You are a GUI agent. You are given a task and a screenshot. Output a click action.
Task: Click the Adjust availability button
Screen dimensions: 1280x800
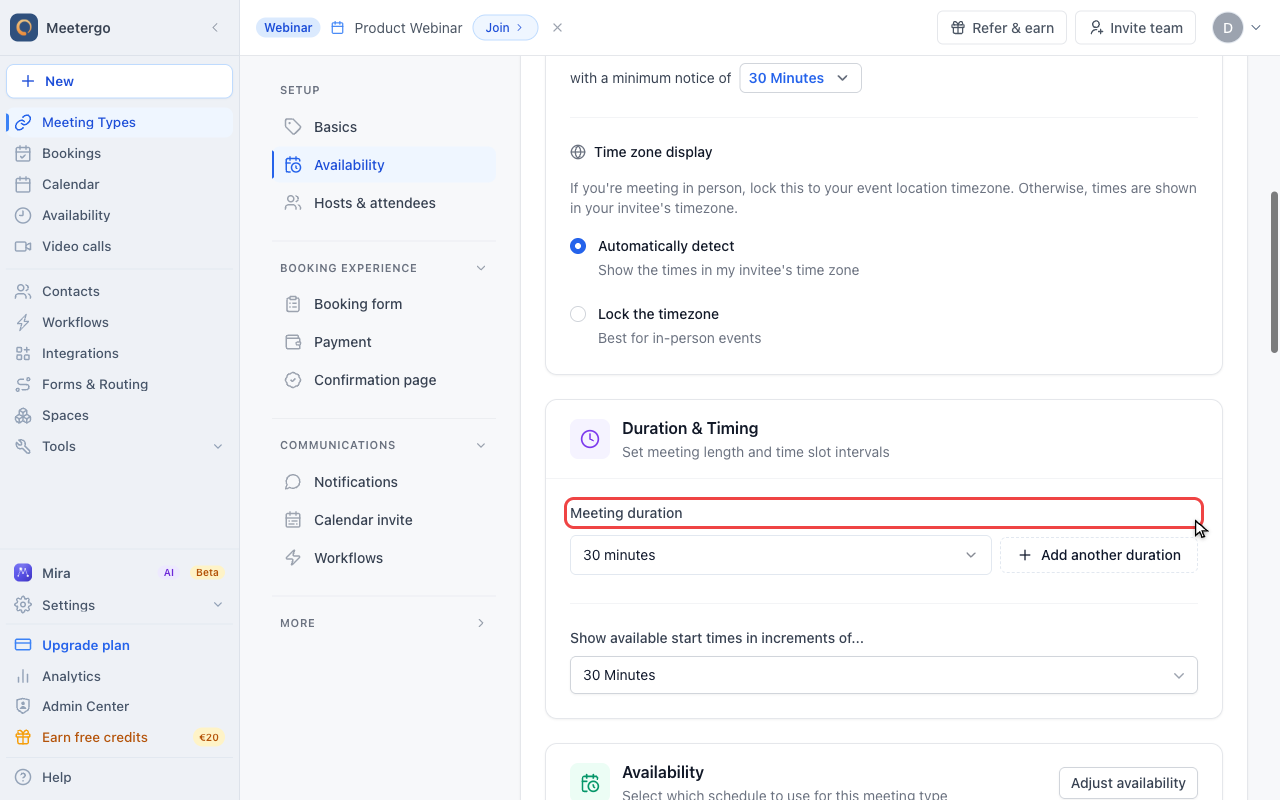pyautogui.click(x=1128, y=783)
